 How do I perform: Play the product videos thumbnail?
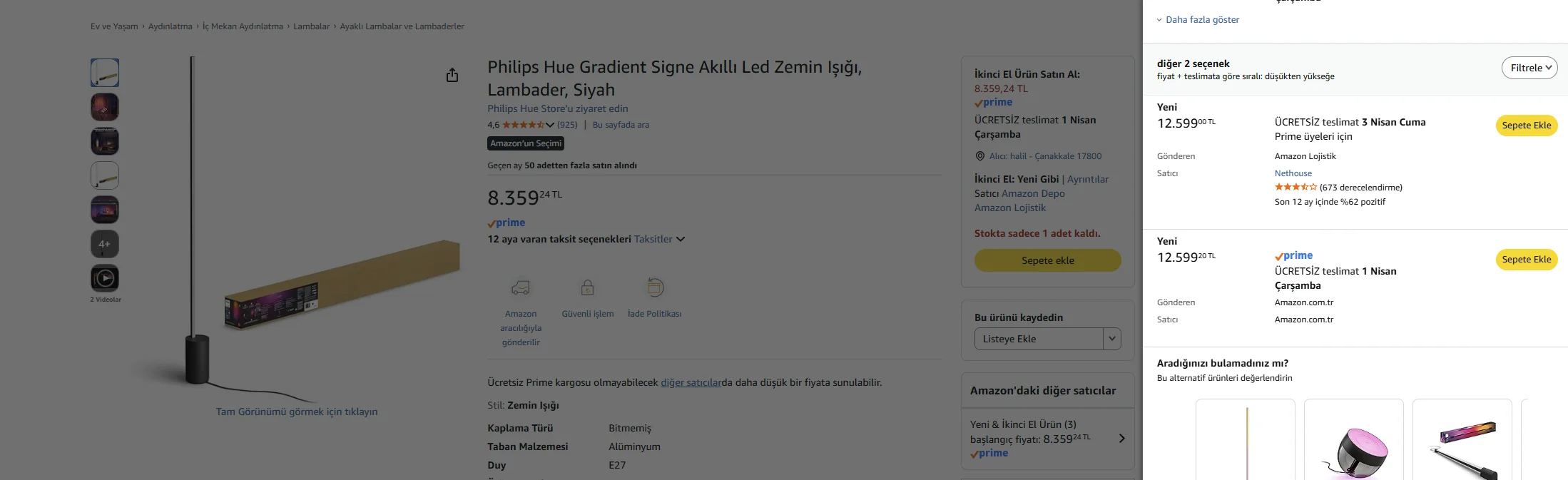pos(105,278)
